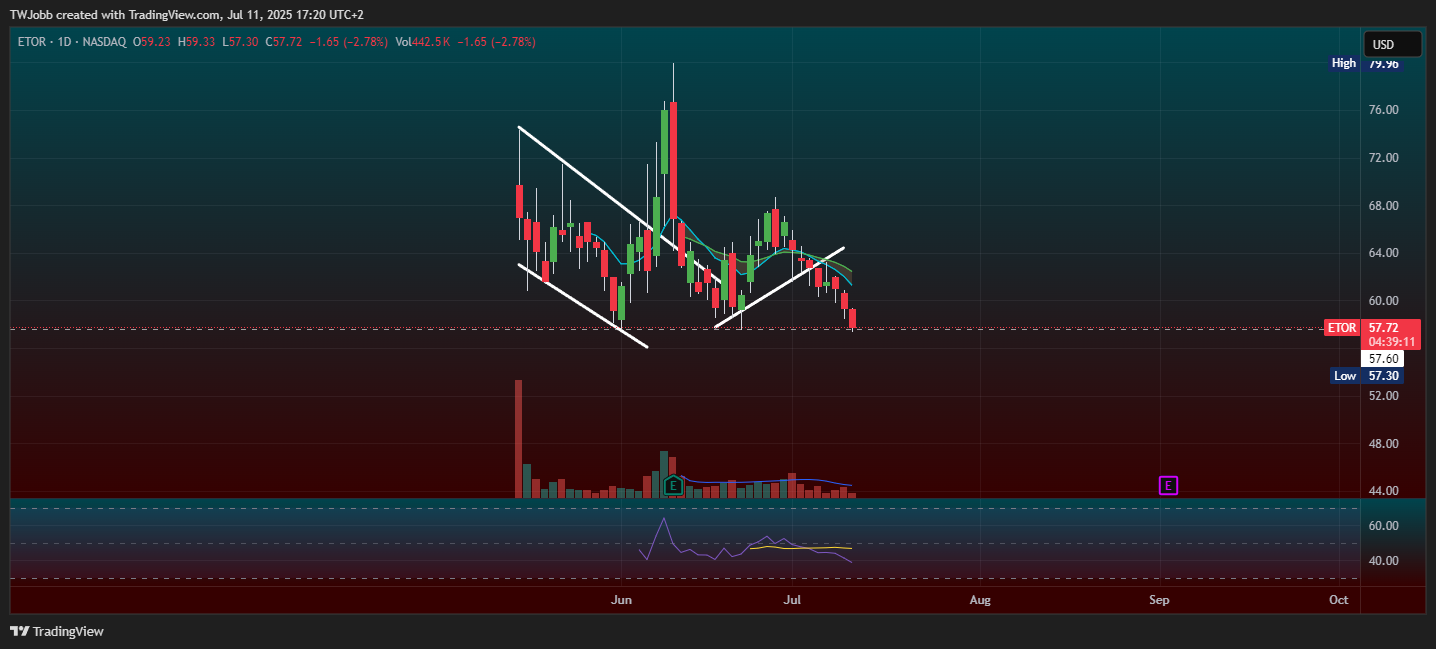Click the 64.00 price axis label

[x=1383, y=253]
